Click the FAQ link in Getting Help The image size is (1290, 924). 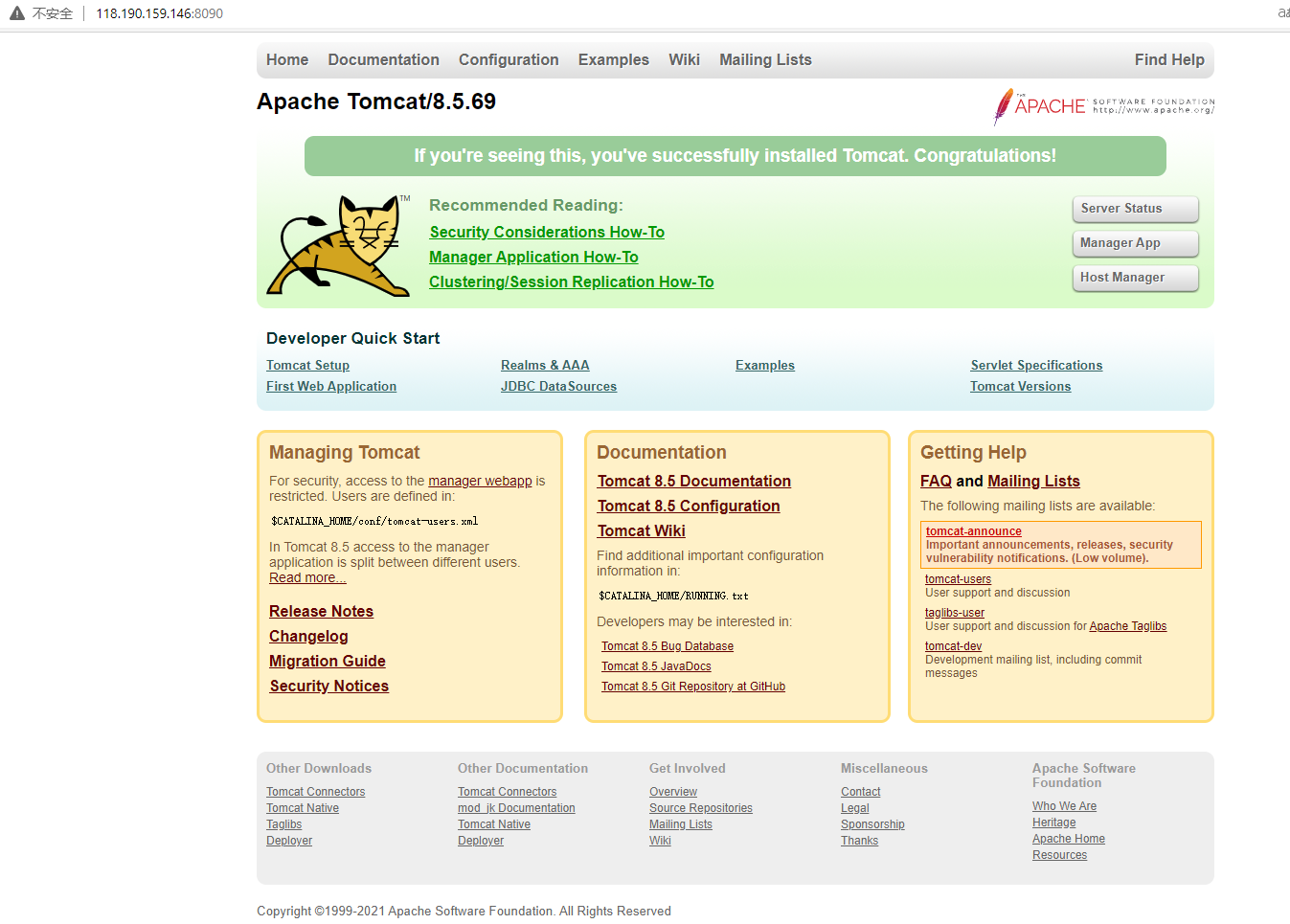(936, 481)
